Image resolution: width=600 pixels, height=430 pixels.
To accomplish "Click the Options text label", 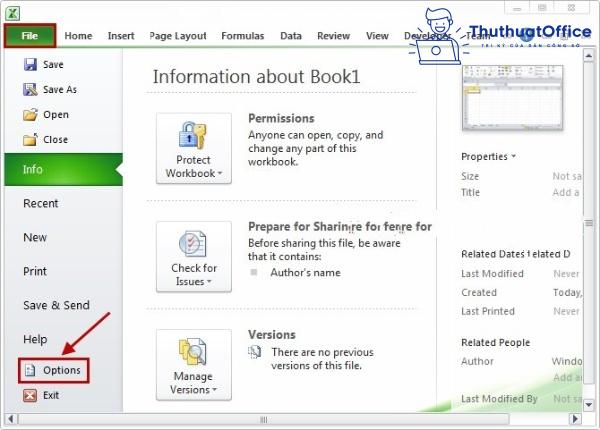I will 62,370.
